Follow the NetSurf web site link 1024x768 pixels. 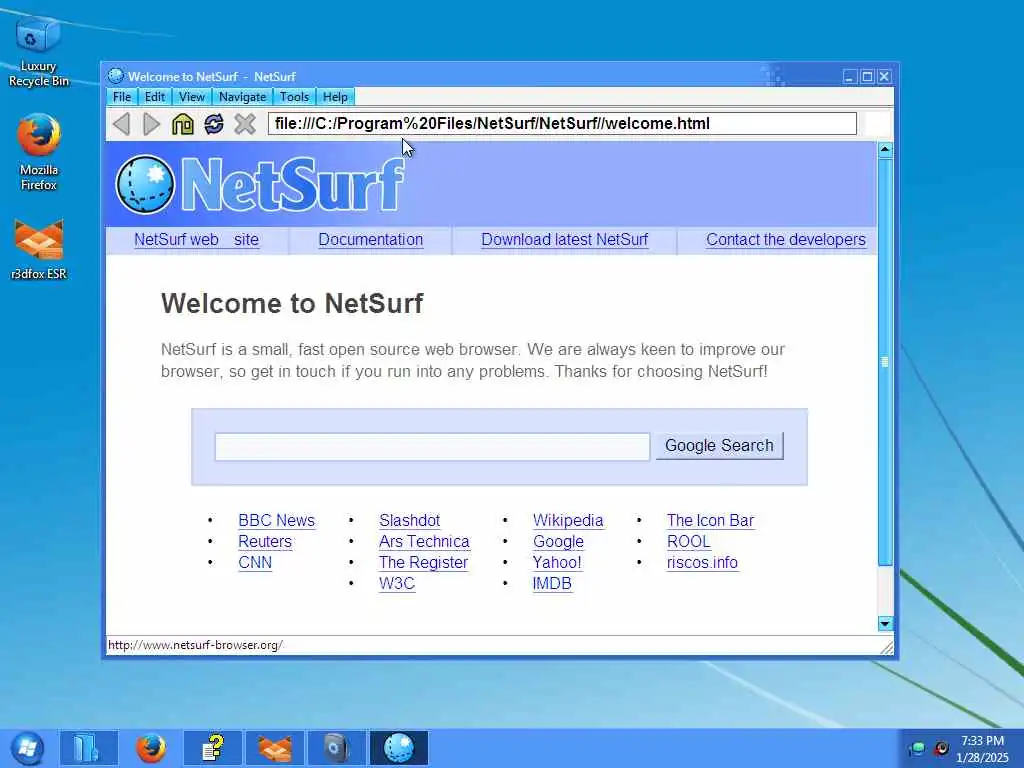click(x=197, y=240)
